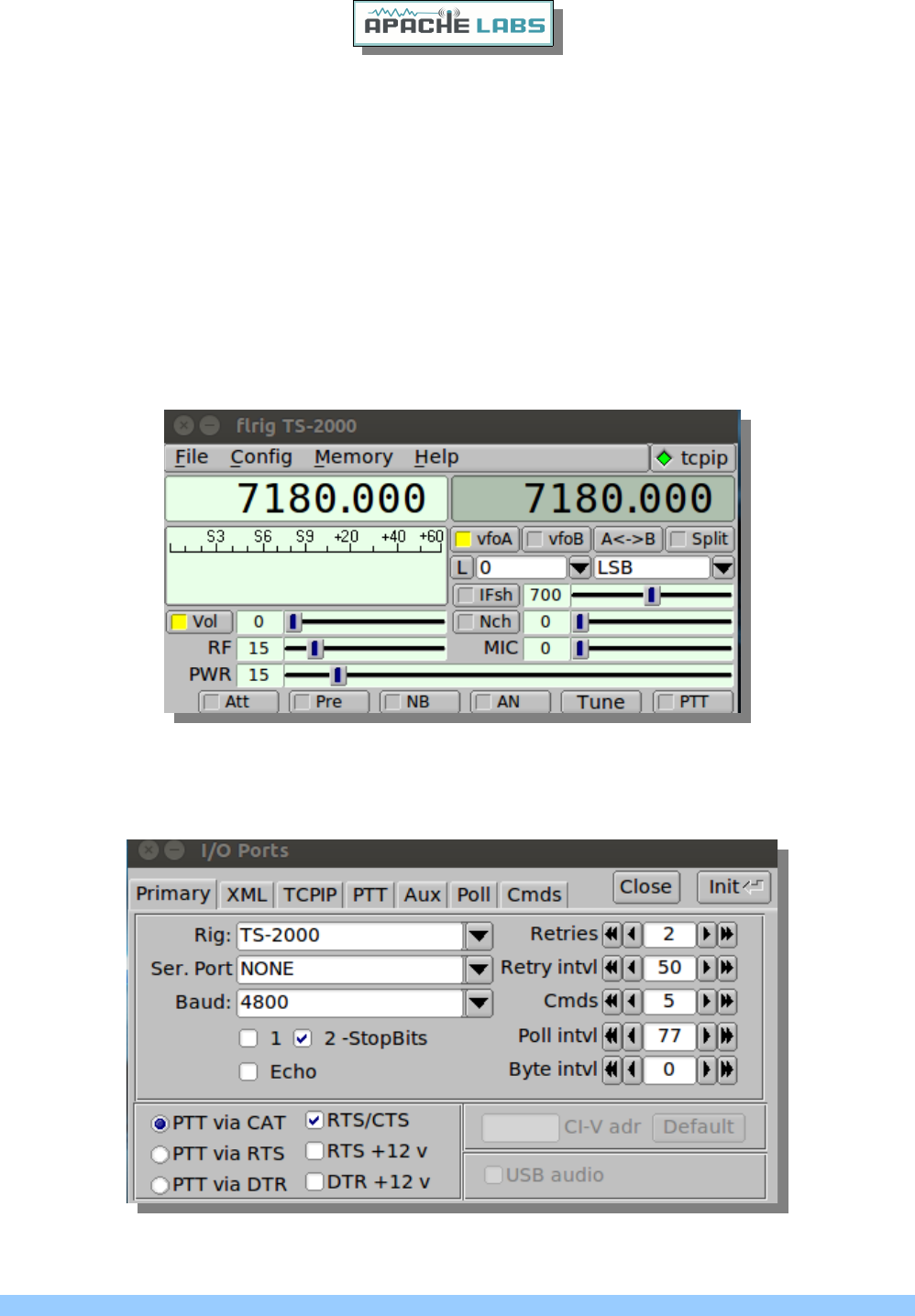Click the Retries fast-decrease double arrow

click(x=612, y=934)
